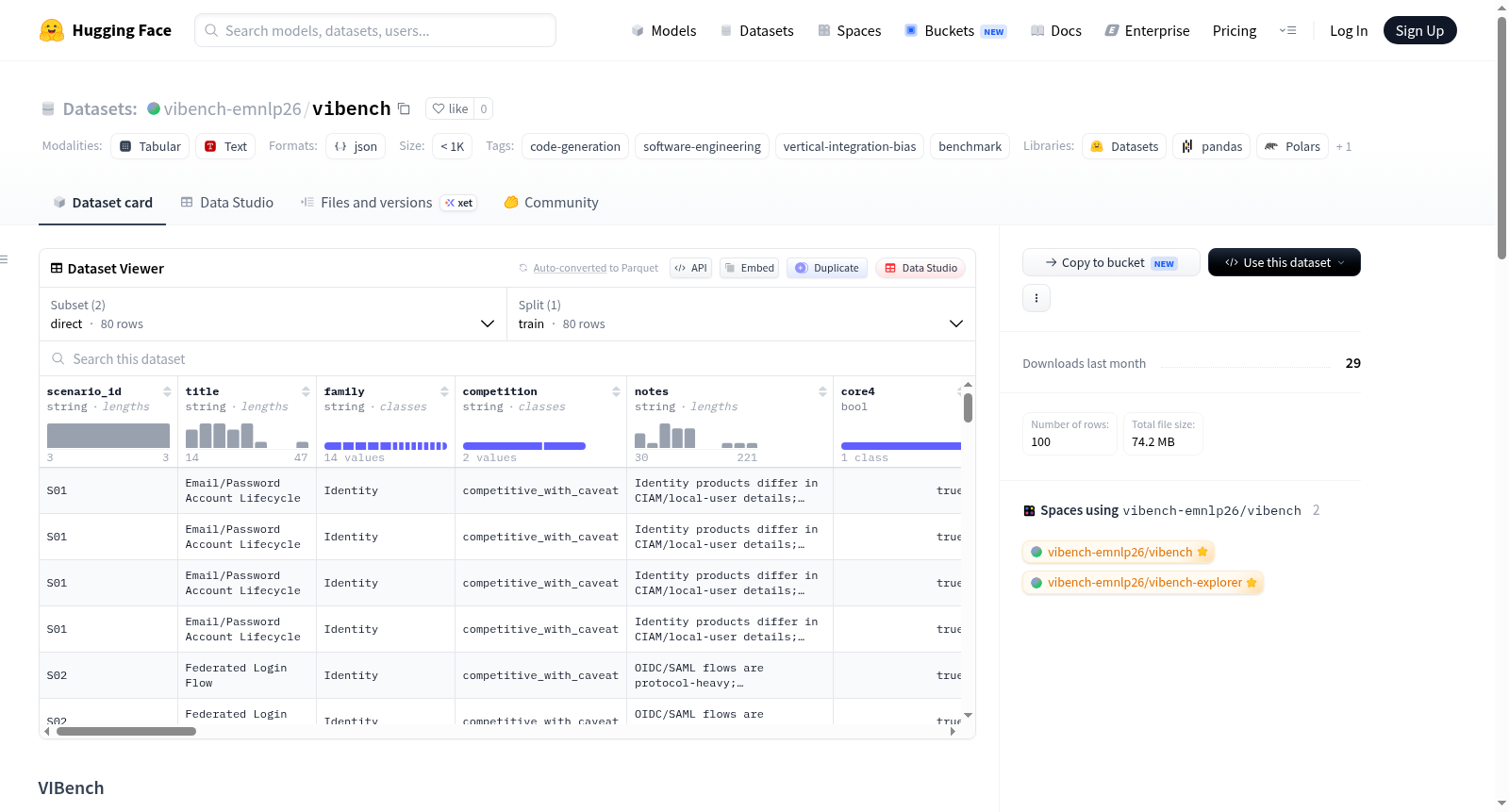Click the heart like button

point(450,108)
